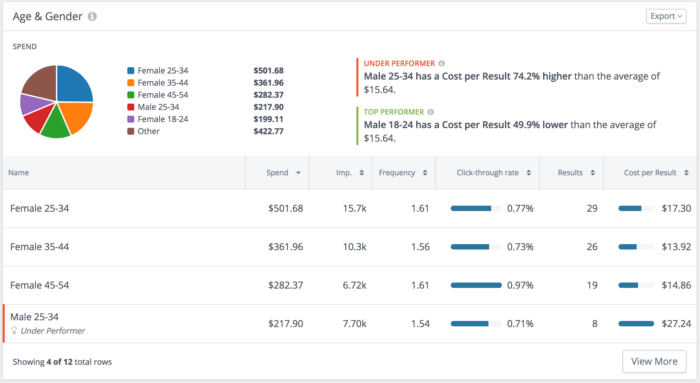Viewport: 700px width, 383px height.
Task: Click the $13.92 cost per result value
Action: (x=676, y=247)
